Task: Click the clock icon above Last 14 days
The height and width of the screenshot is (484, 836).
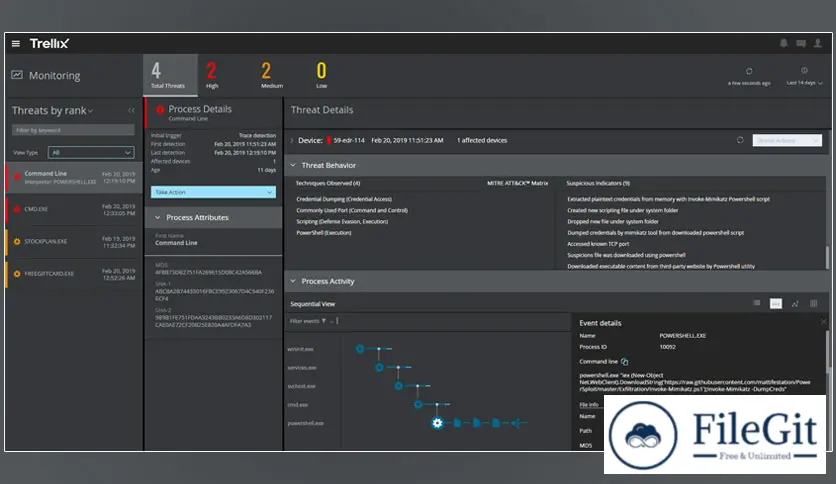Action: pyautogui.click(x=804, y=70)
